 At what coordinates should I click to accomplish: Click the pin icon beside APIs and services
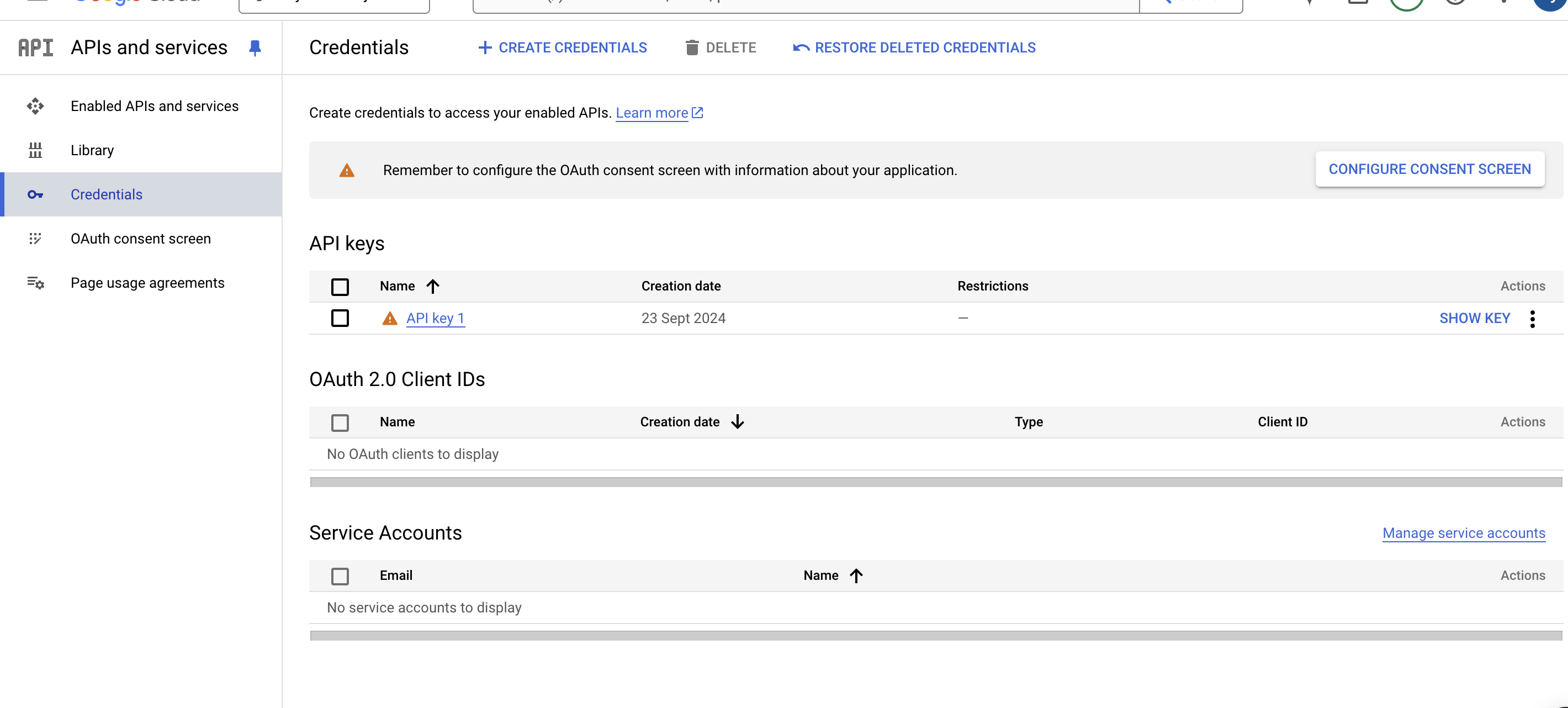pyautogui.click(x=255, y=47)
